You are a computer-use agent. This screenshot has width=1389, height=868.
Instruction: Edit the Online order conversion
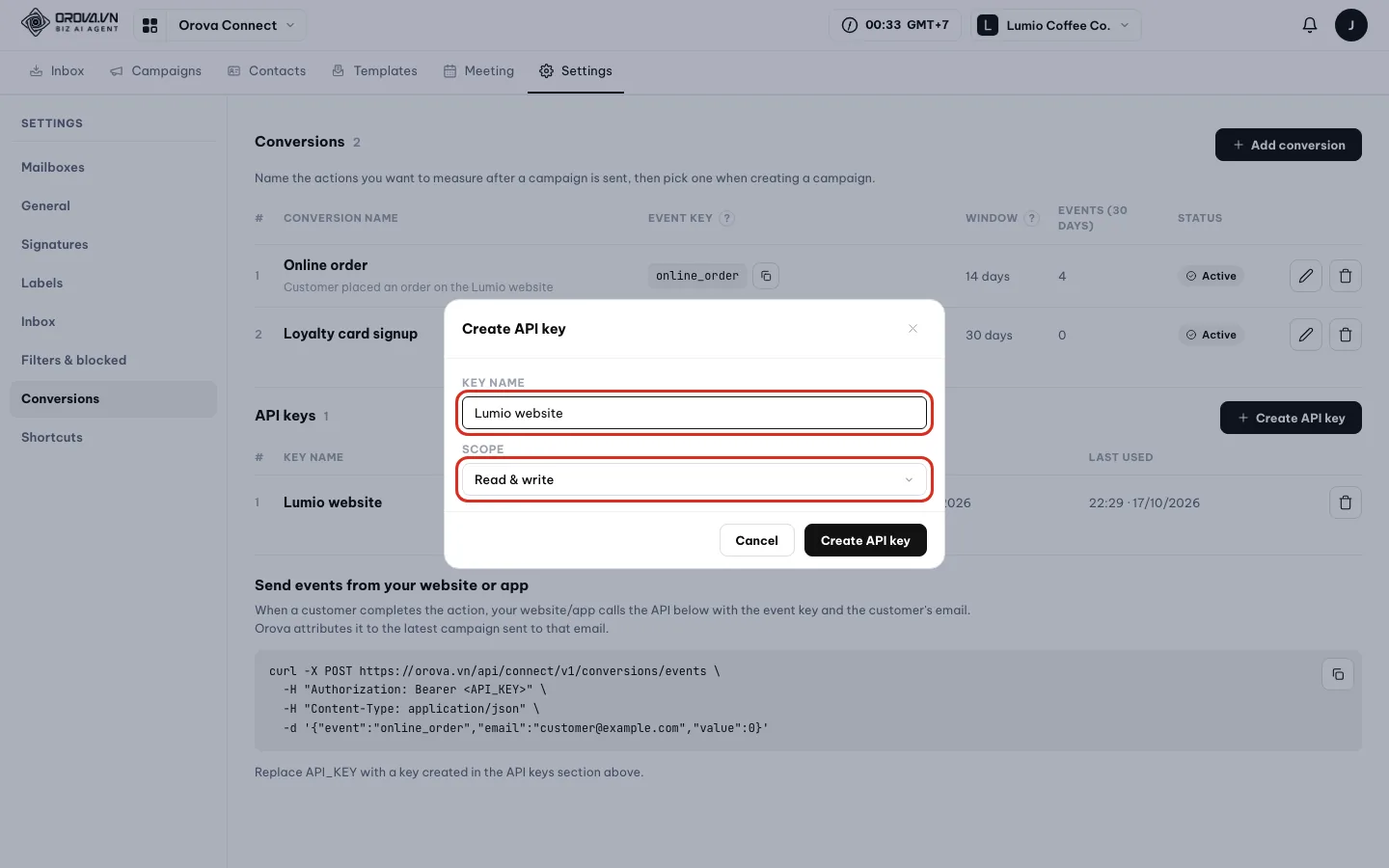tap(1306, 276)
